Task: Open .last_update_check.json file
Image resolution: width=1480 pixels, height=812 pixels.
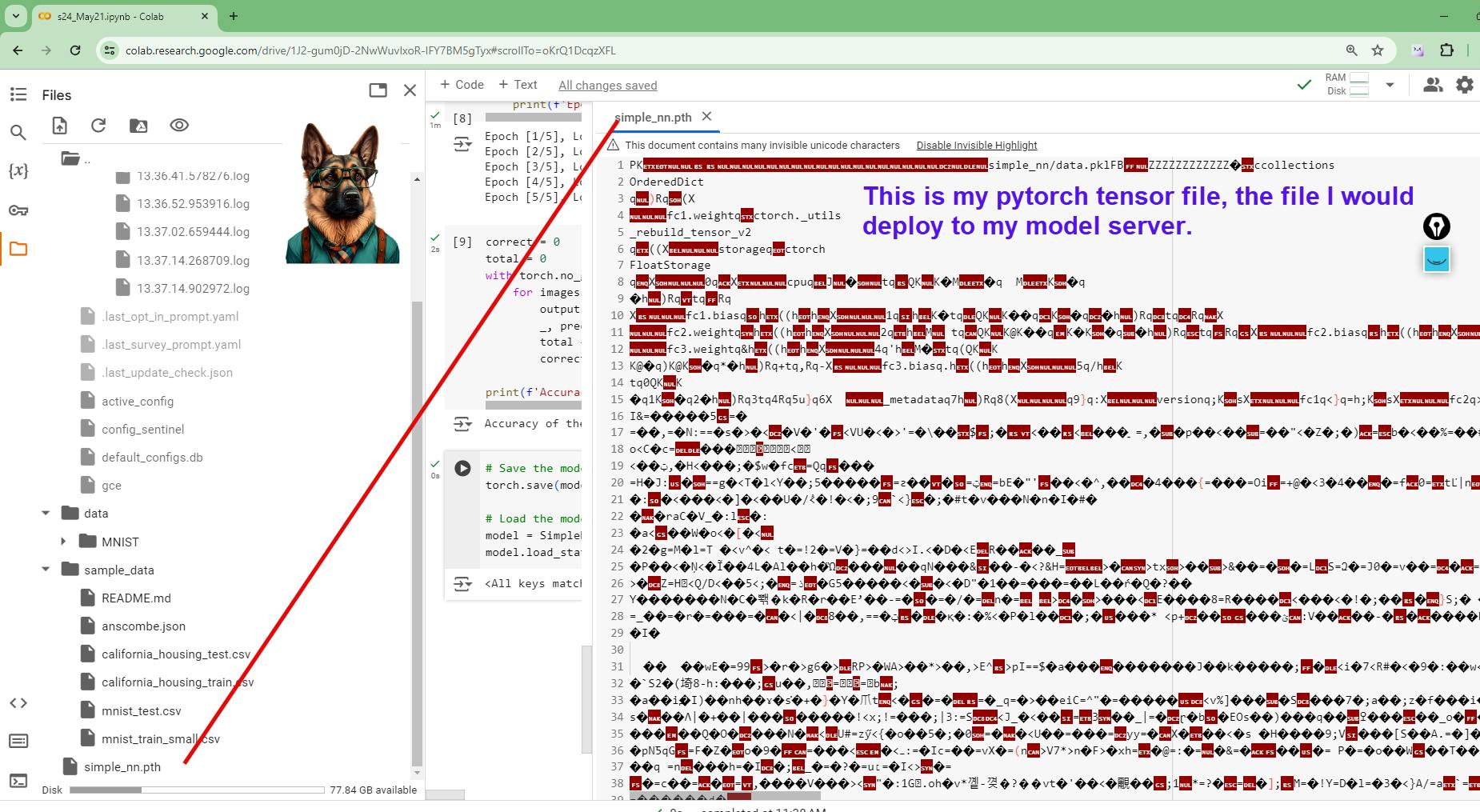Action: (x=167, y=372)
